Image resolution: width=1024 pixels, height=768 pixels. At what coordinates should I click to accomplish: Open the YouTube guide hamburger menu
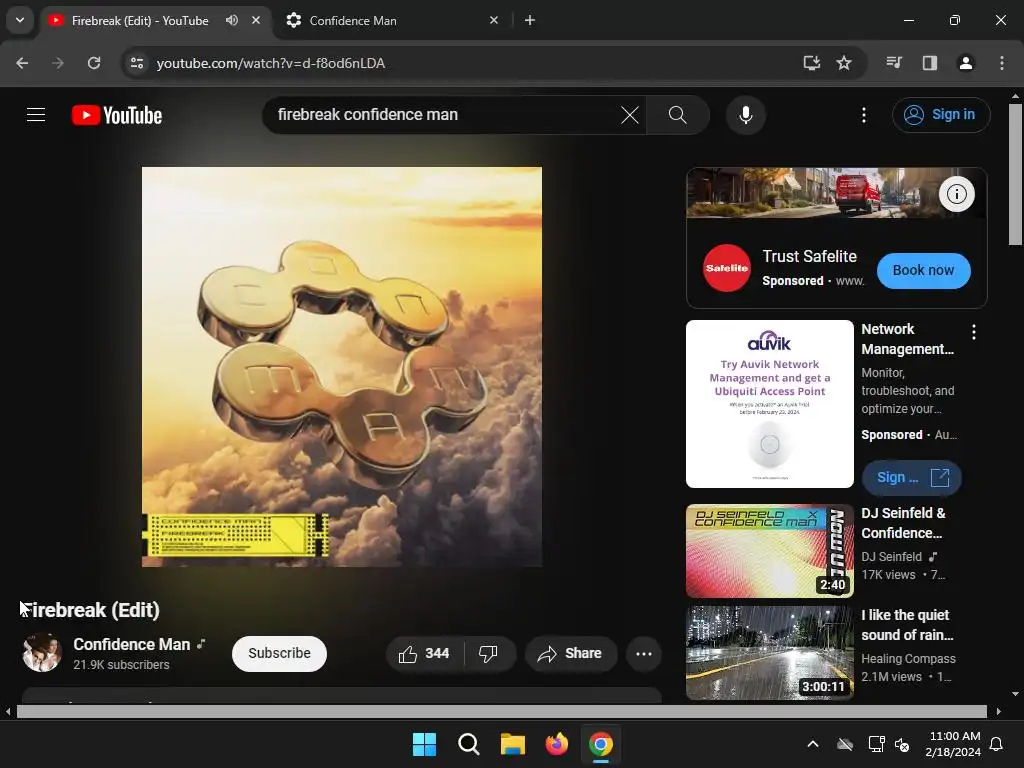click(36, 115)
